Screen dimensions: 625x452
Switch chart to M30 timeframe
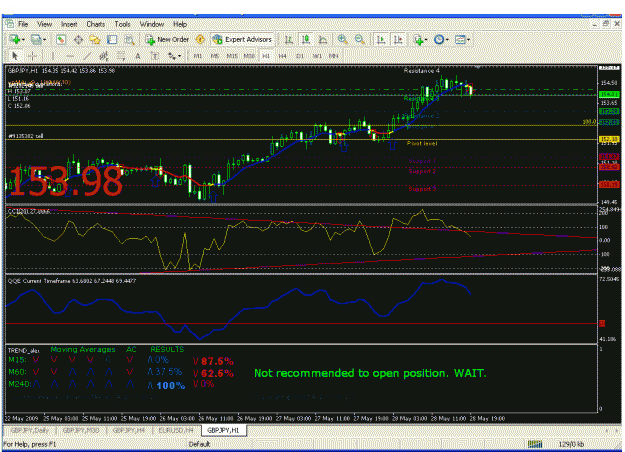[x=249, y=56]
